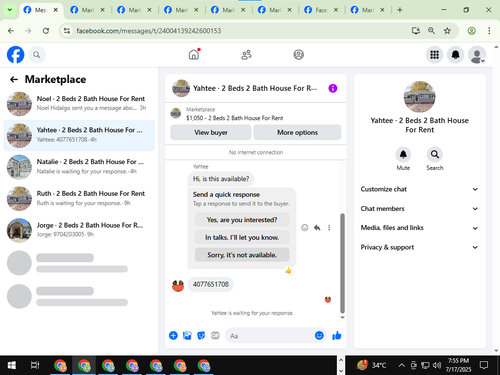Open Chrome zoom magnifier icon

[x=431, y=31]
